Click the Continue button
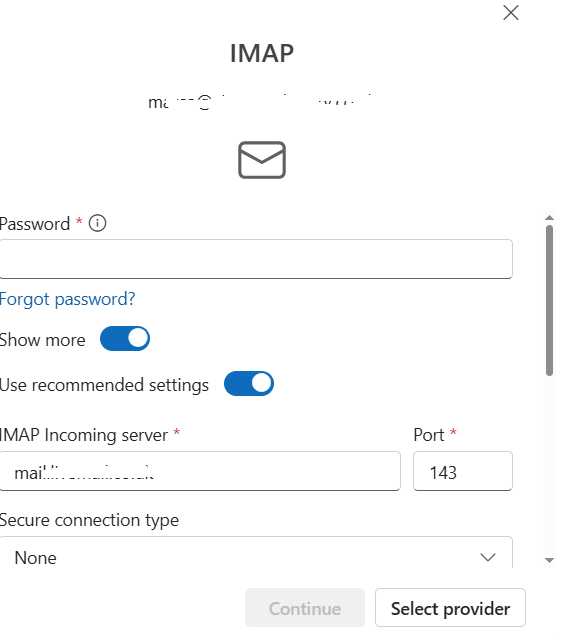 click(x=305, y=608)
